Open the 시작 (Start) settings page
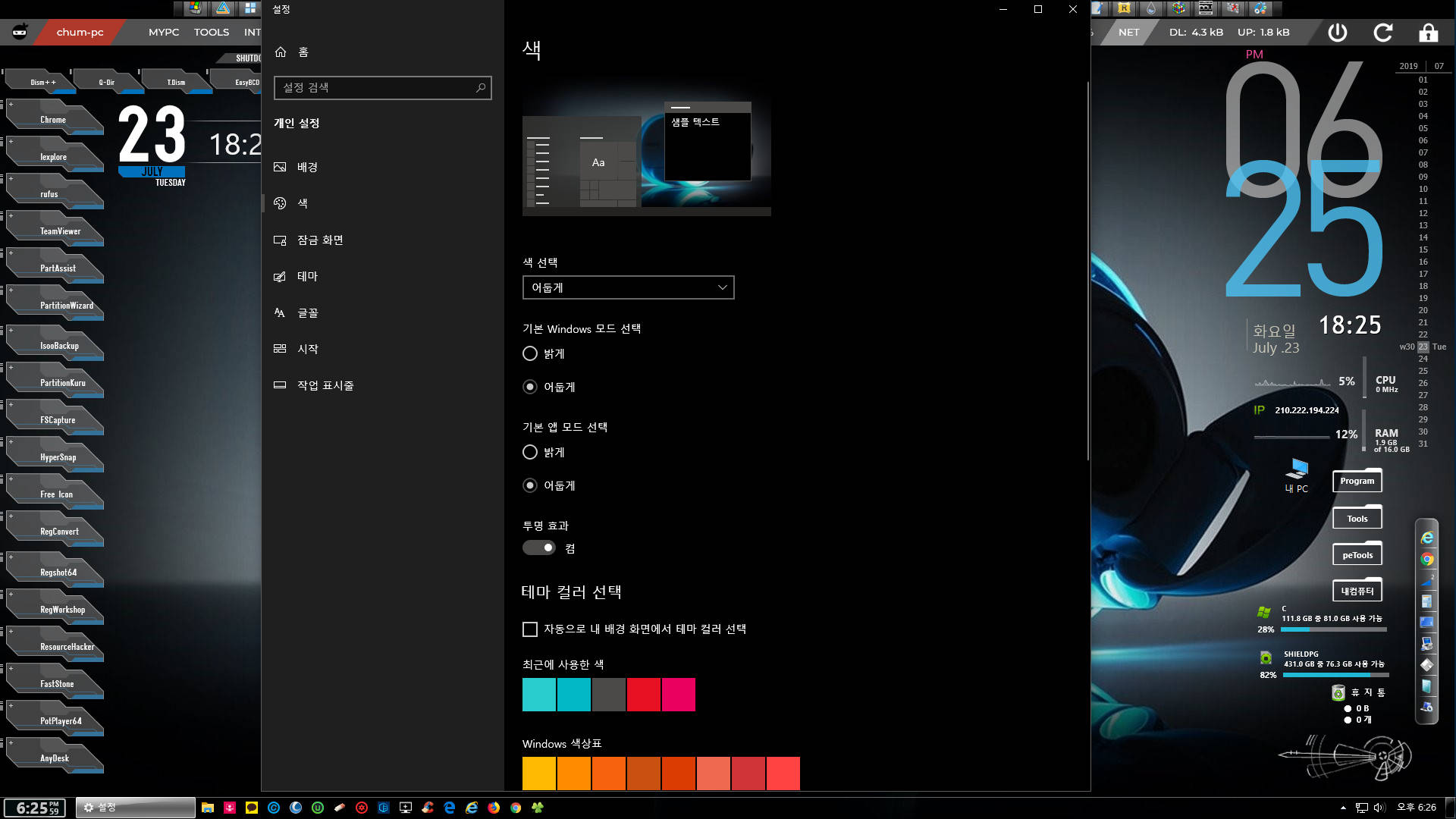 tap(382, 349)
